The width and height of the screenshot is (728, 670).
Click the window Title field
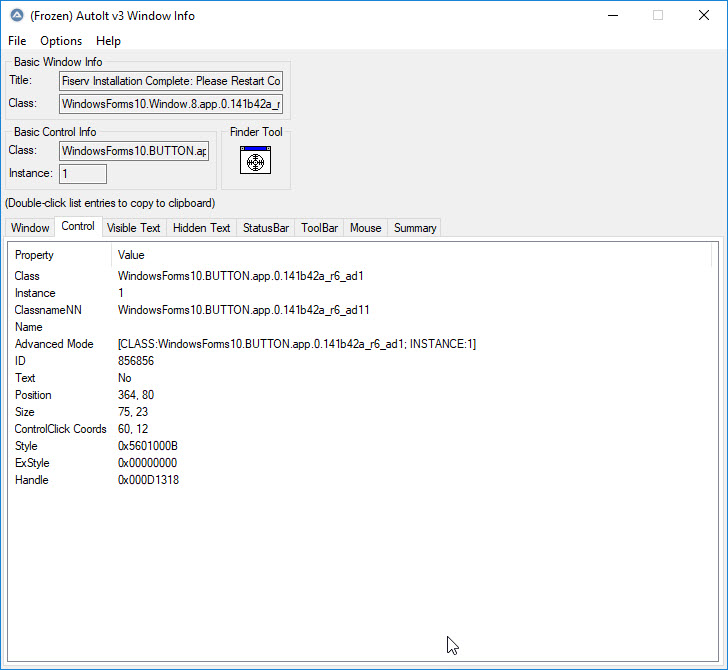click(171, 81)
